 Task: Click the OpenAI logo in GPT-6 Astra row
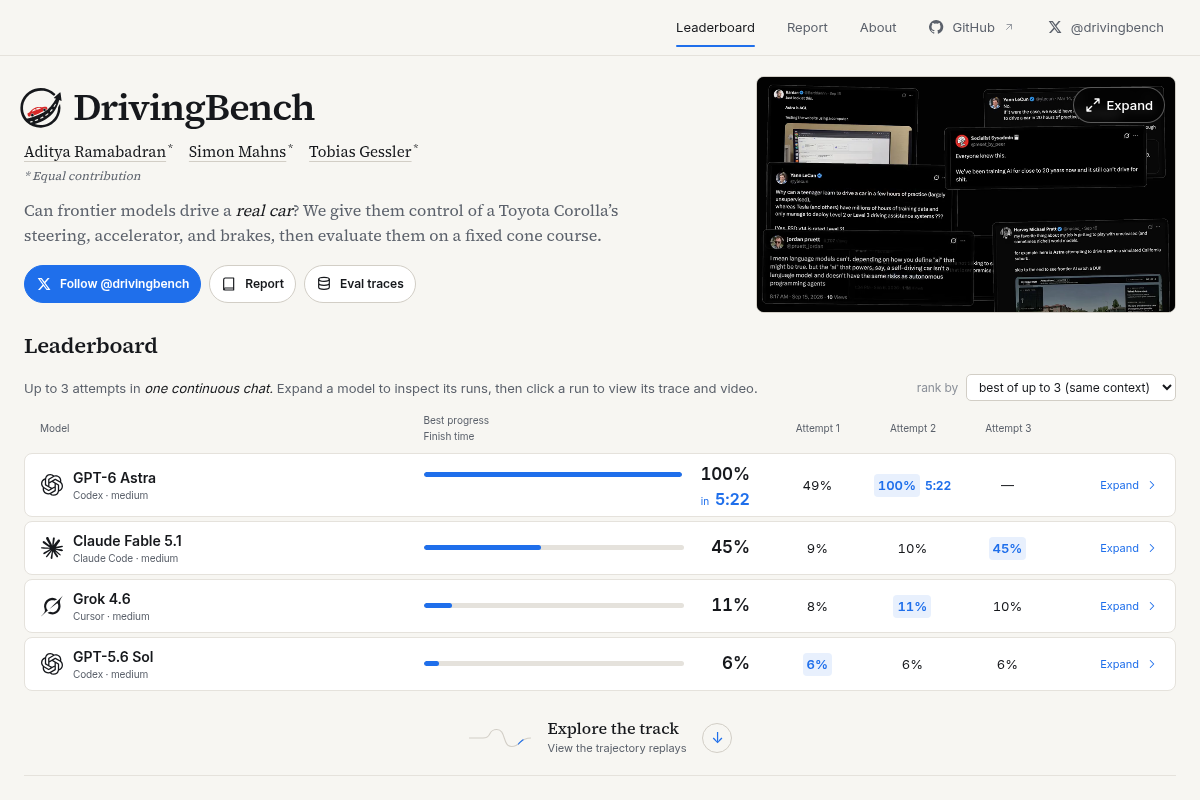tap(52, 485)
